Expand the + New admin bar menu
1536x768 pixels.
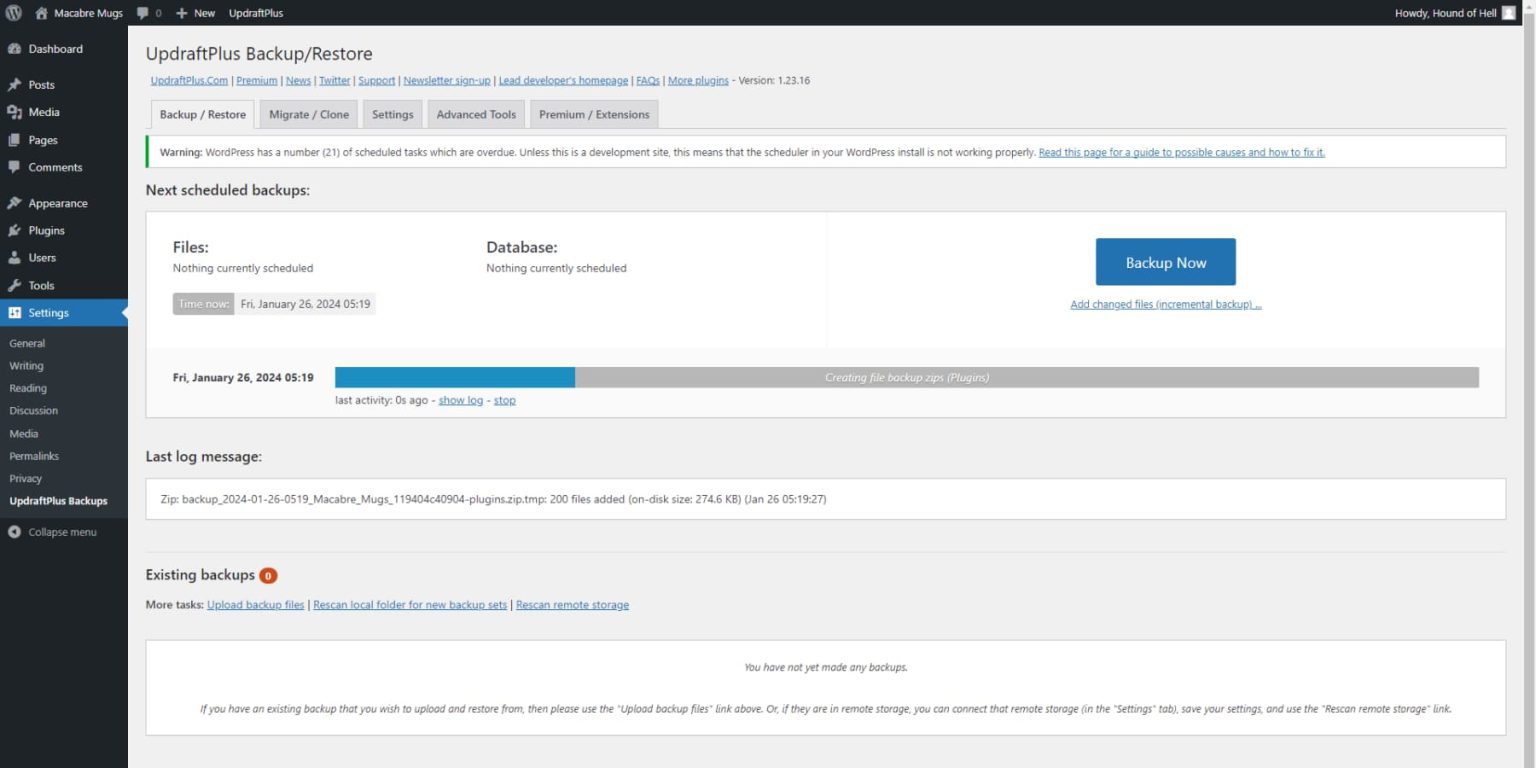pos(193,13)
